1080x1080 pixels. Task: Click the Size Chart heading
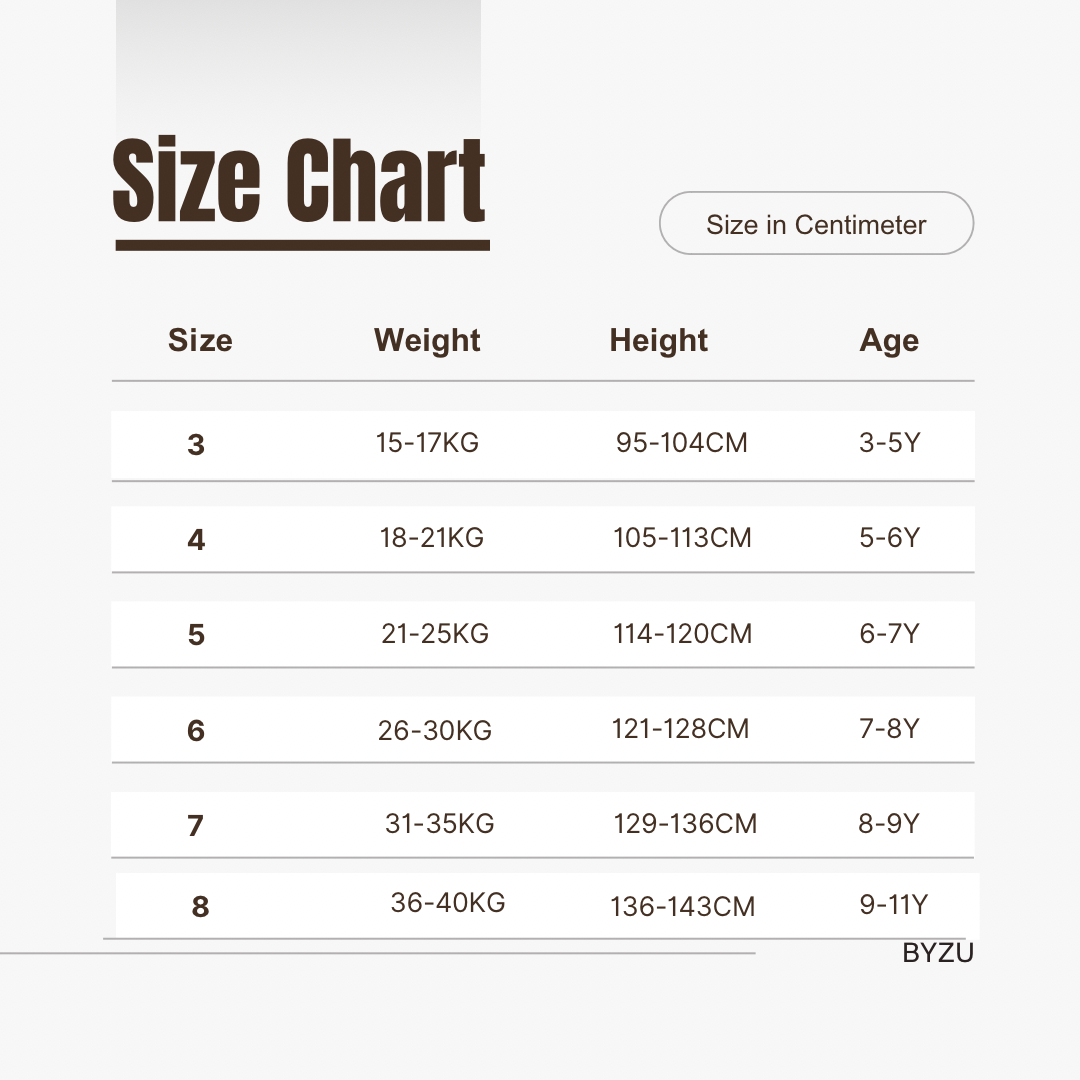click(300, 180)
